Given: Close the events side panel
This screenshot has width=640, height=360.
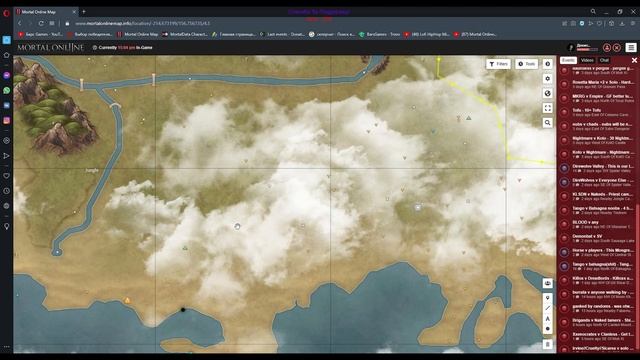Looking at the screenshot, I should [634, 60].
